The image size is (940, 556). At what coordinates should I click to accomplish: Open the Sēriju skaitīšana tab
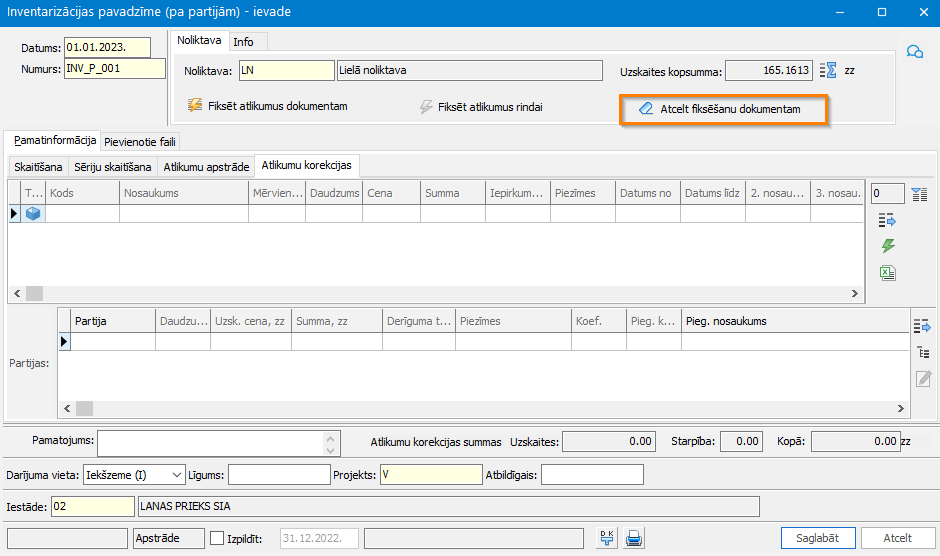tap(113, 167)
